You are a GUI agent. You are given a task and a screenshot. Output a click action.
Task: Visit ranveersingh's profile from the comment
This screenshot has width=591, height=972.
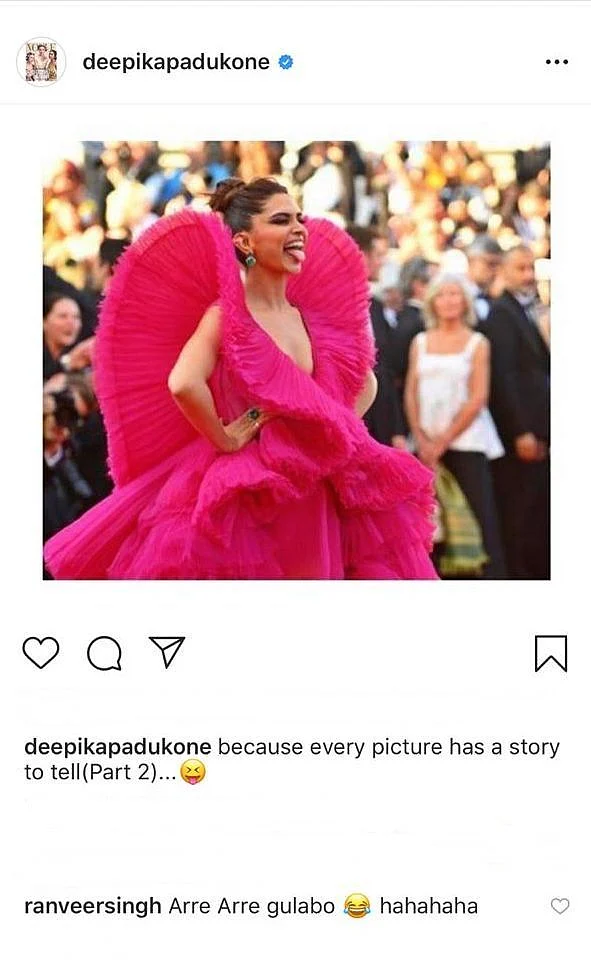pyautogui.click(x=92, y=906)
